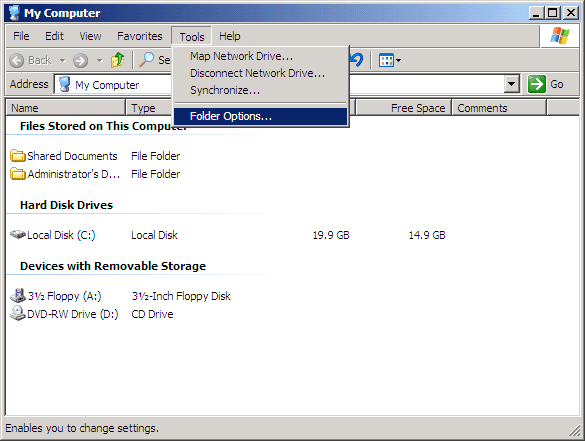Click the Shared Documents folder icon
The height and width of the screenshot is (441, 585).
(x=18, y=156)
